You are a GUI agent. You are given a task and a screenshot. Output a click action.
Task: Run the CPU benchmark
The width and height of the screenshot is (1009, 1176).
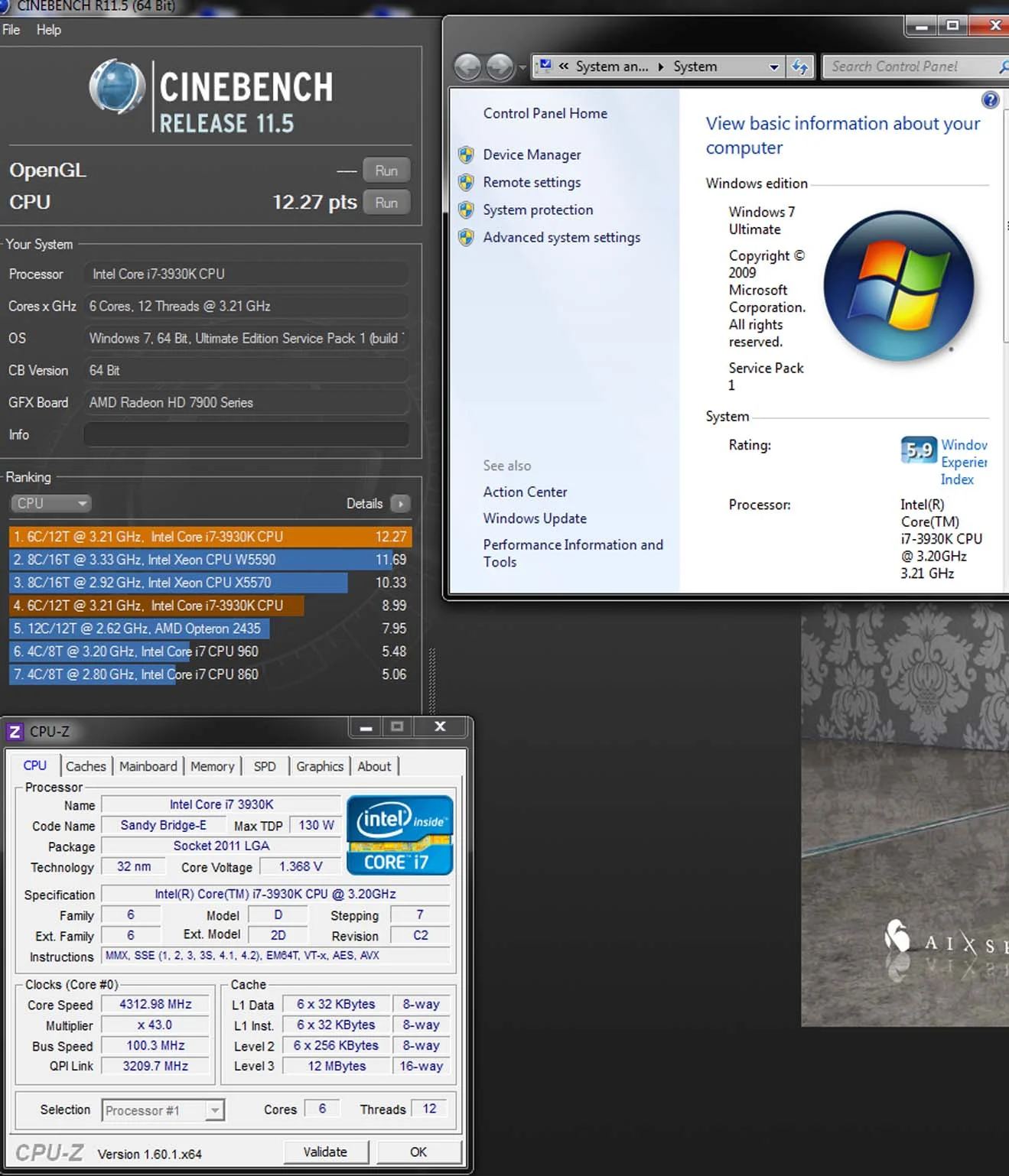click(x=386, y=203)
